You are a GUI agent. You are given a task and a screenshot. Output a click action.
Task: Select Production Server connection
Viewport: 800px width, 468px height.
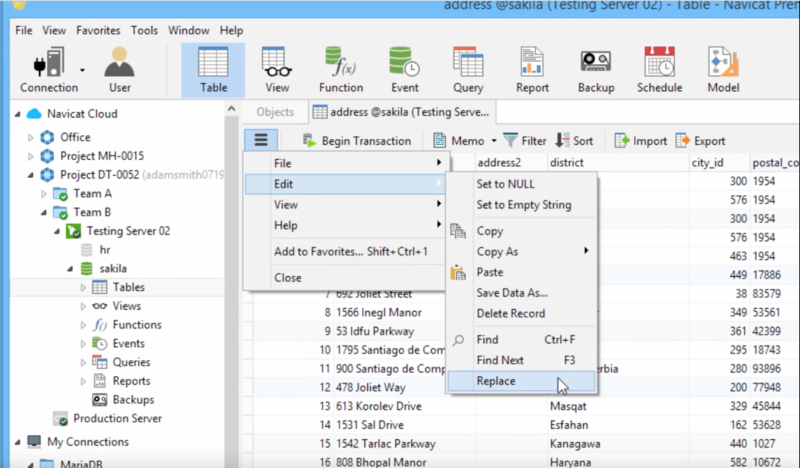pos(117,418)
